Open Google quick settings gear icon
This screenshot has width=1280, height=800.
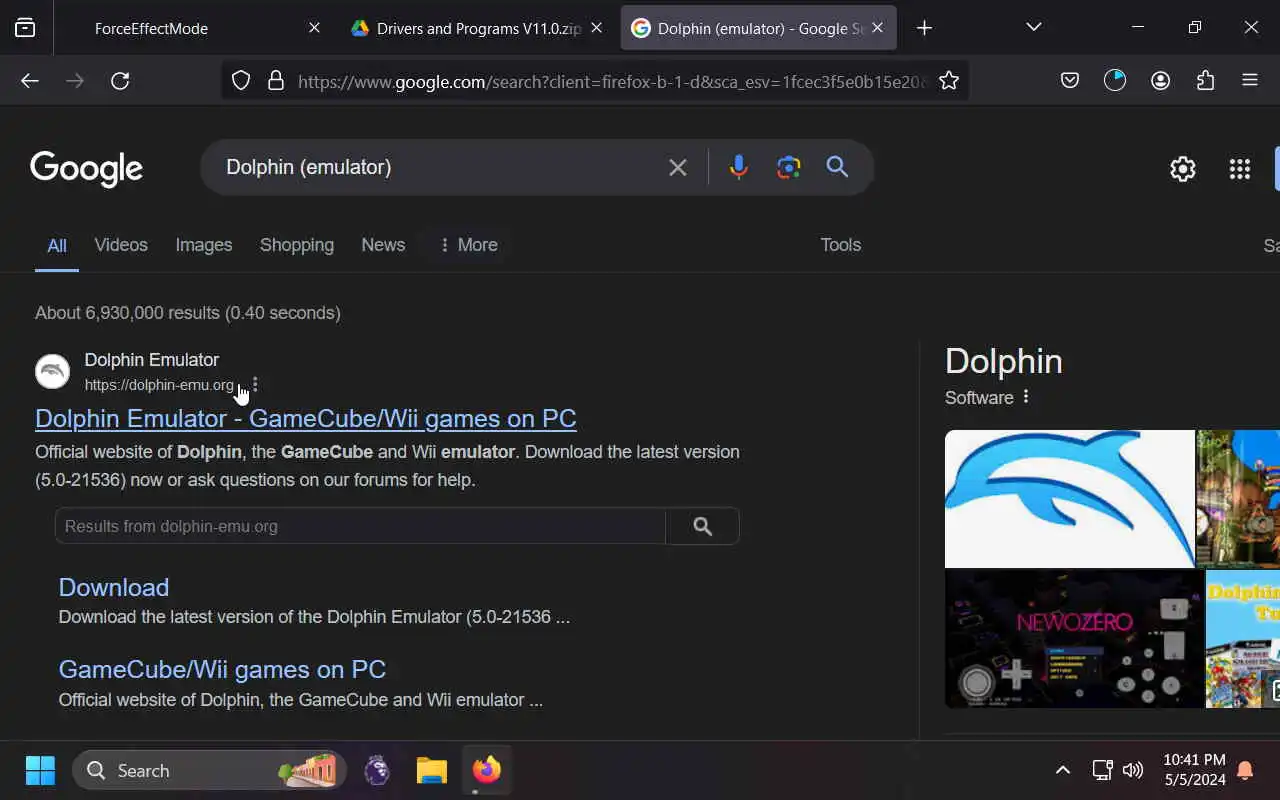coord(1183,169)
